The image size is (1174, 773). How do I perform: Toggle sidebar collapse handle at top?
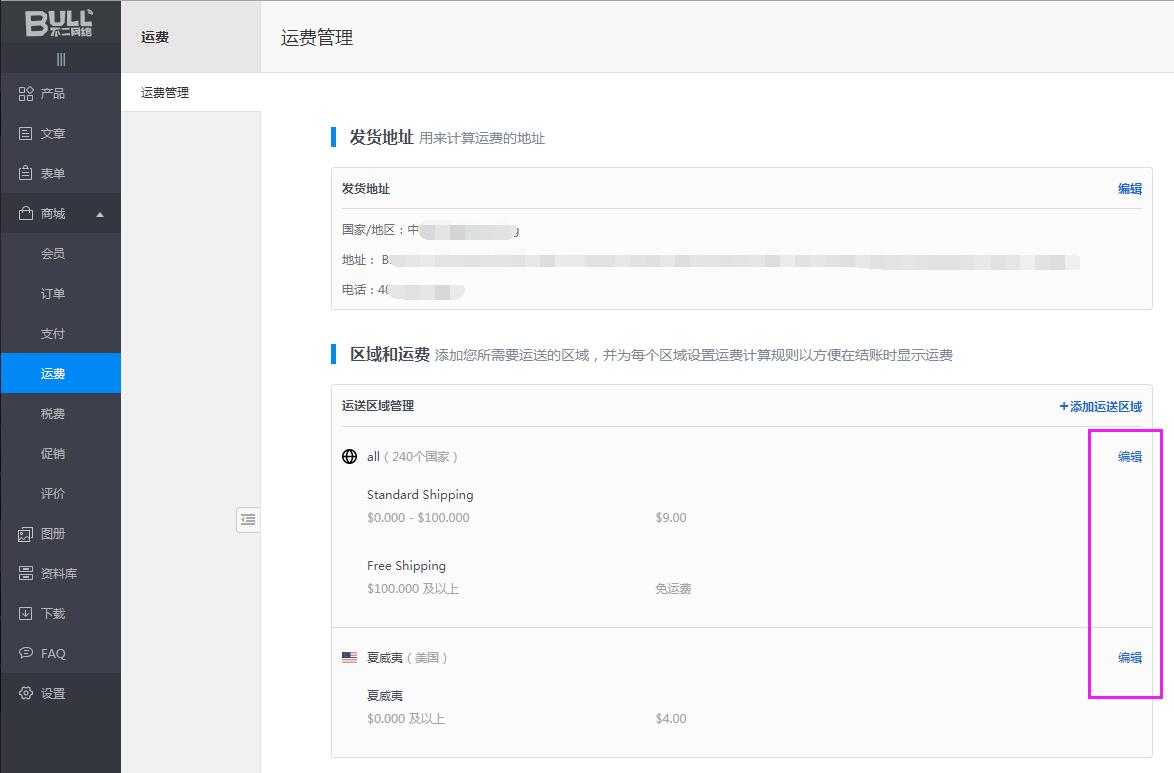pyautogui.click(x=60, y=59)
